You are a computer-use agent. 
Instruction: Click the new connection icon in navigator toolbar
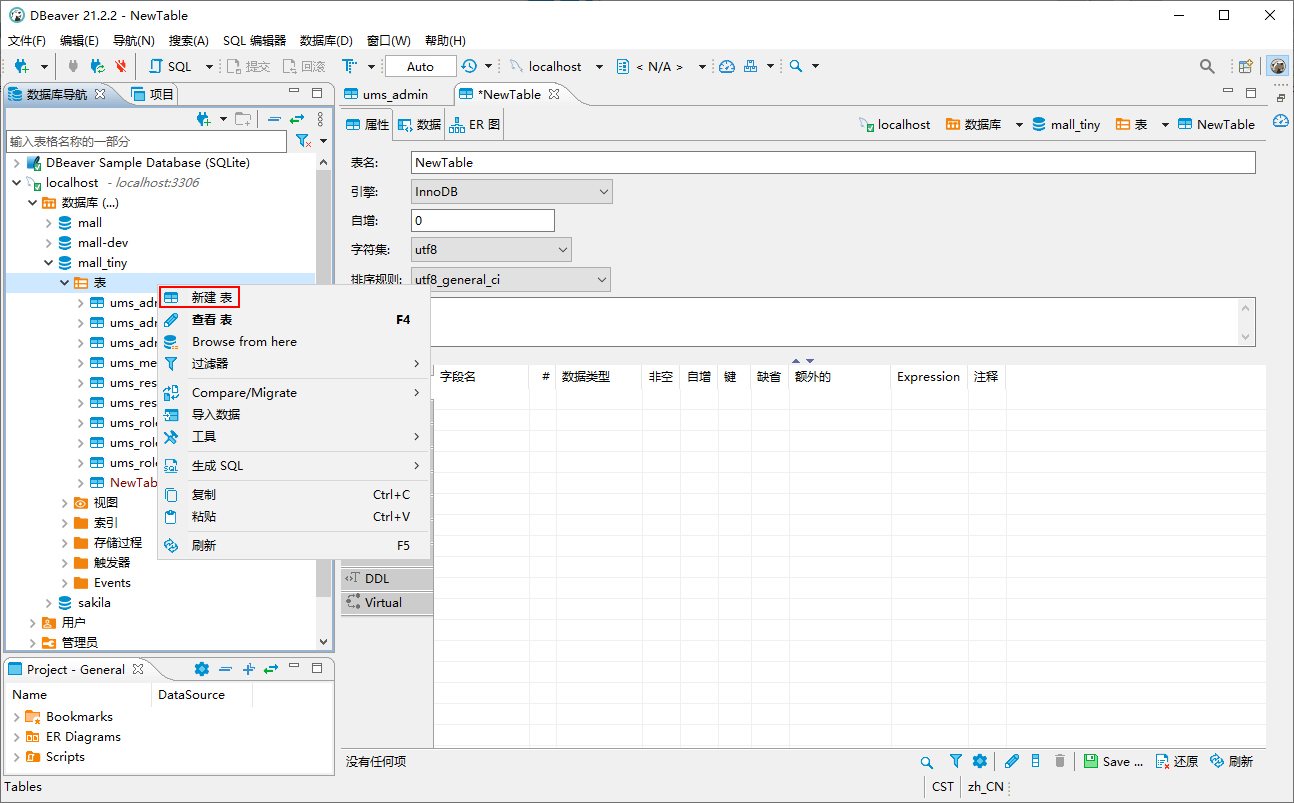click(x=204, y=119)
